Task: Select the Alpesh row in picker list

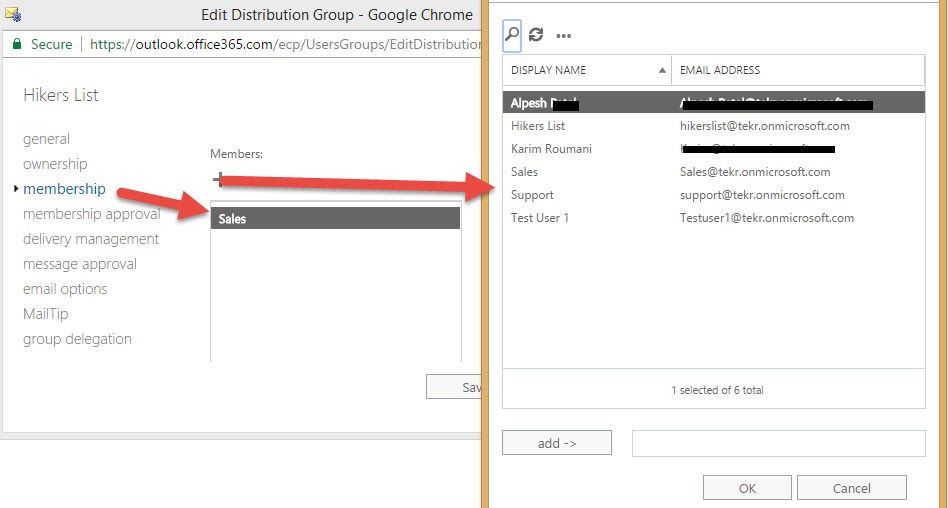Action: pyautogui.click(x=713, y=102)
